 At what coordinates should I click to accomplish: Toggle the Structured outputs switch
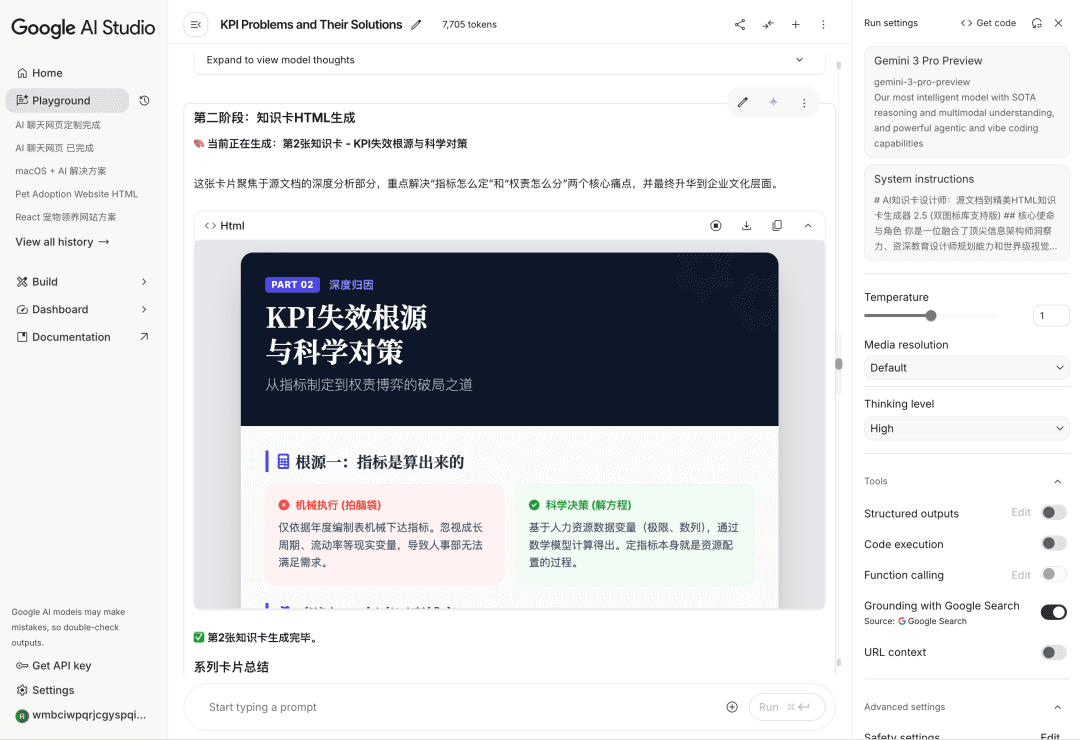click(x=1053, y=513)
